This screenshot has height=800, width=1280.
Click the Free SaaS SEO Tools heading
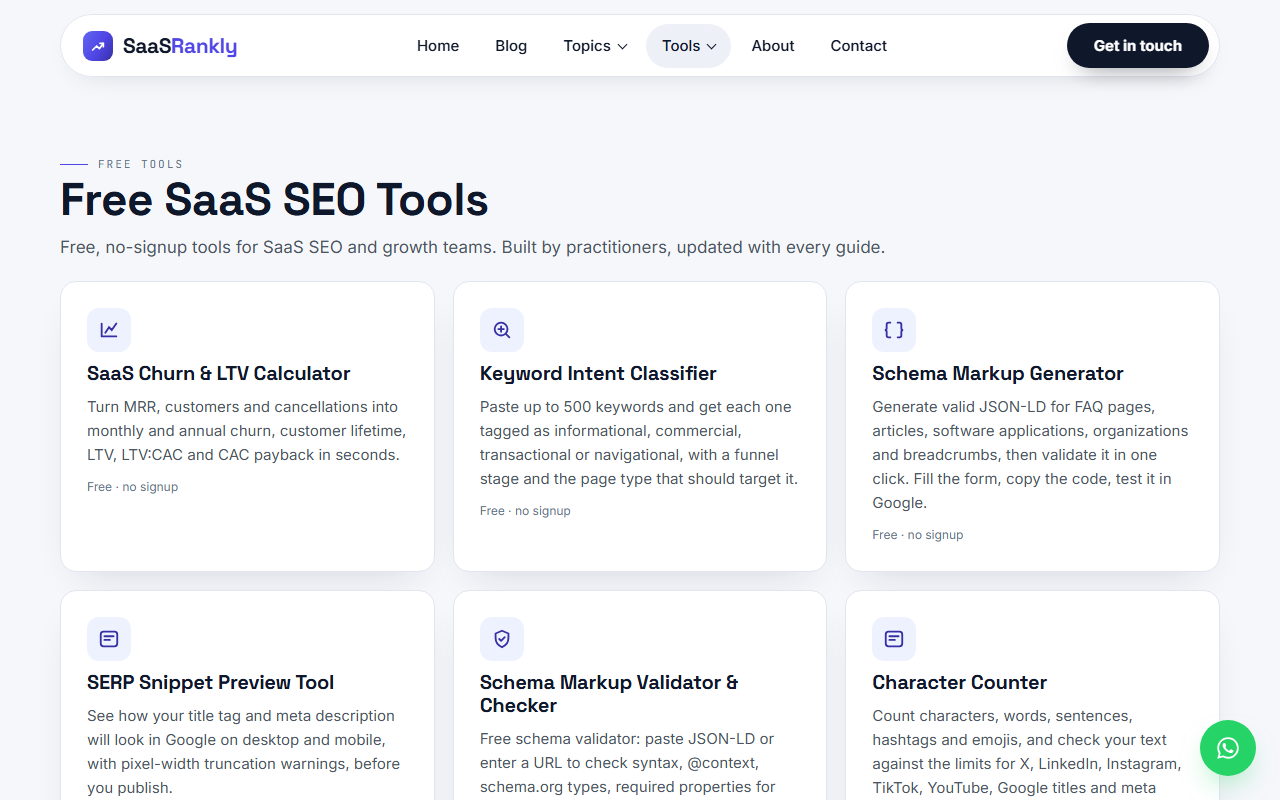click(274, 200)
